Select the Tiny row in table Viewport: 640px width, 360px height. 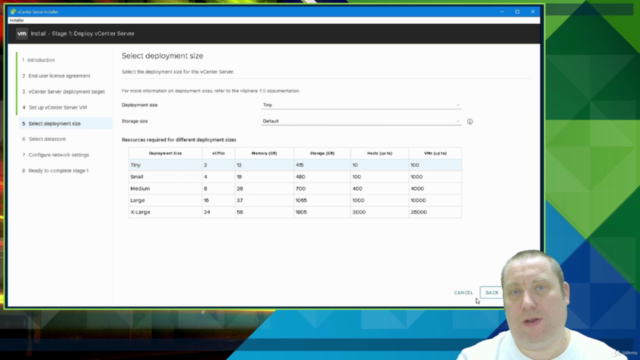coord(295,165)
